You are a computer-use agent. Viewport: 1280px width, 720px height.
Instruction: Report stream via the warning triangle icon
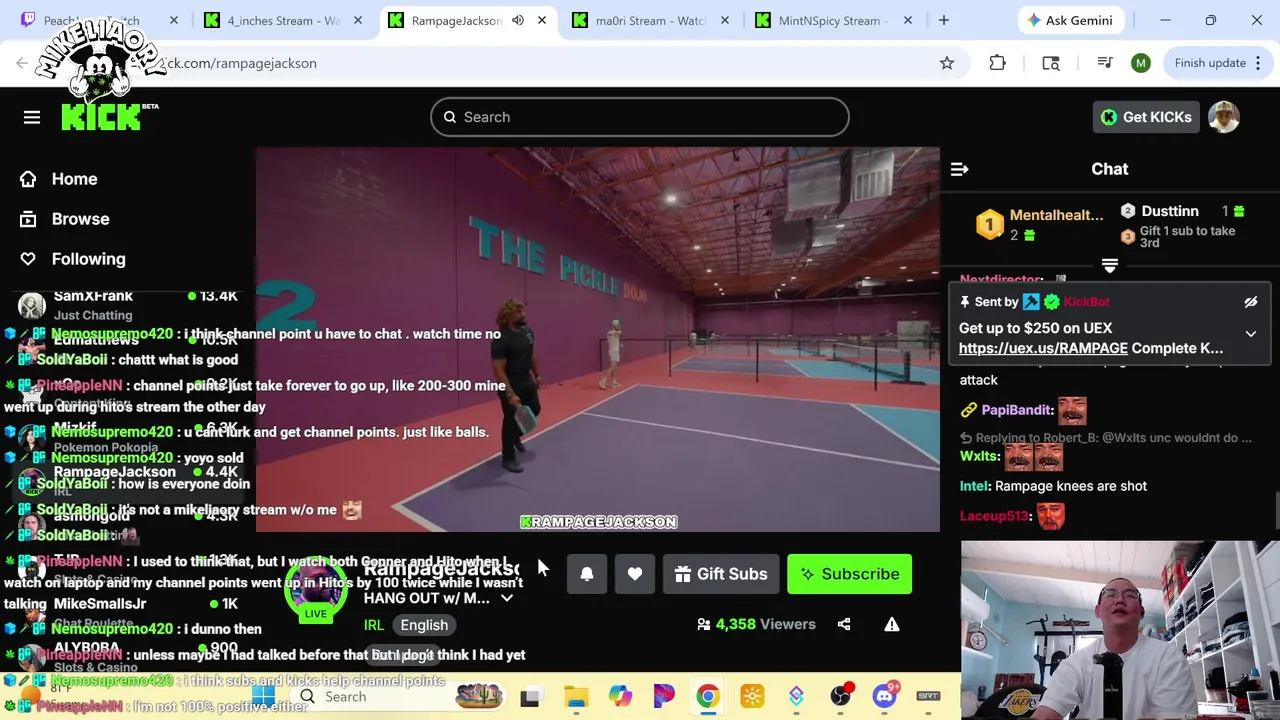click(892, 624)
